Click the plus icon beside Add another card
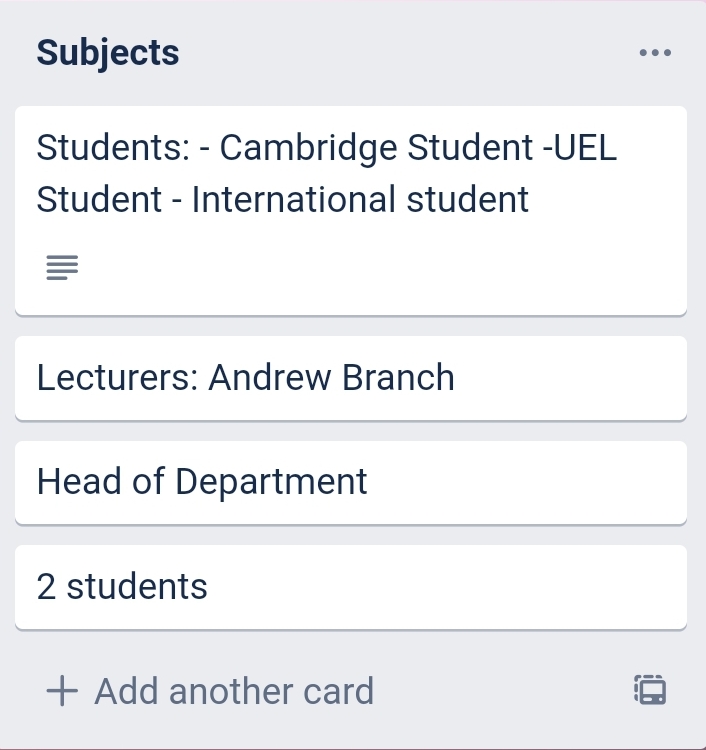This screenshot has height=750, width=706. (62, 691)
